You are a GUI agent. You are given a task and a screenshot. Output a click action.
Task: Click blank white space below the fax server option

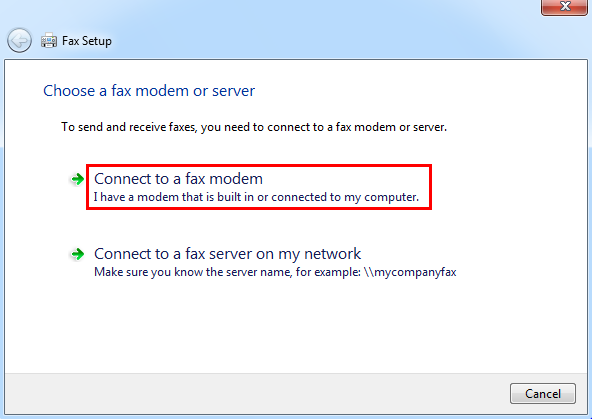coord(294,327)
